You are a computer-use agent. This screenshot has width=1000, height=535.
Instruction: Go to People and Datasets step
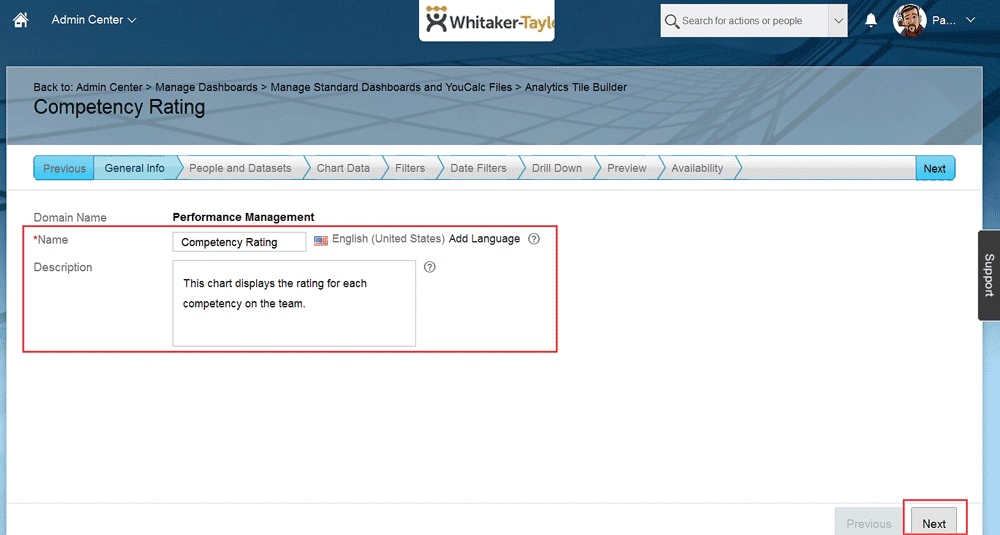[240, 168]
